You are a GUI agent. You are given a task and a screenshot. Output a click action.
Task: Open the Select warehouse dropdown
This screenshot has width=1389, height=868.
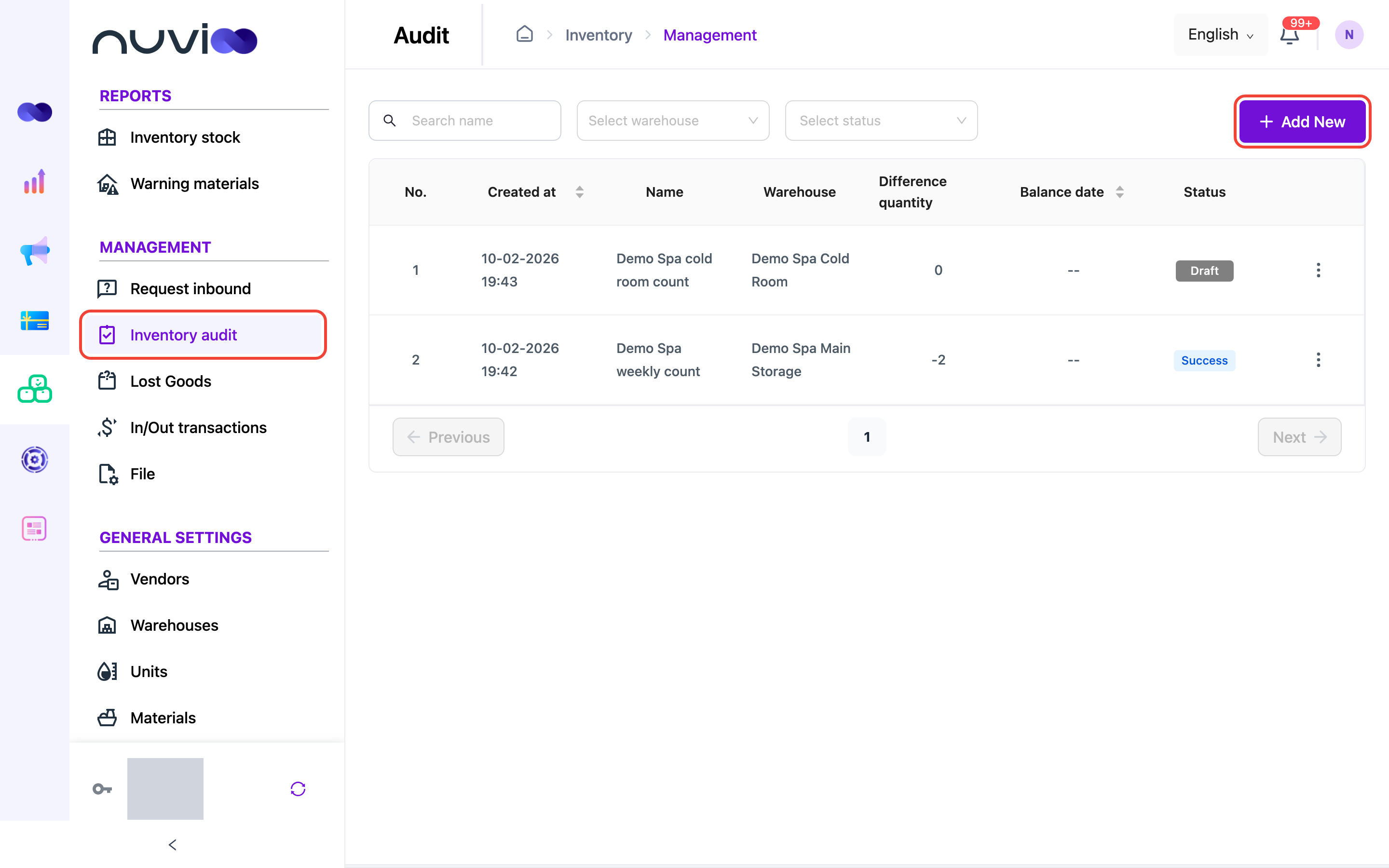coord(673,121)
